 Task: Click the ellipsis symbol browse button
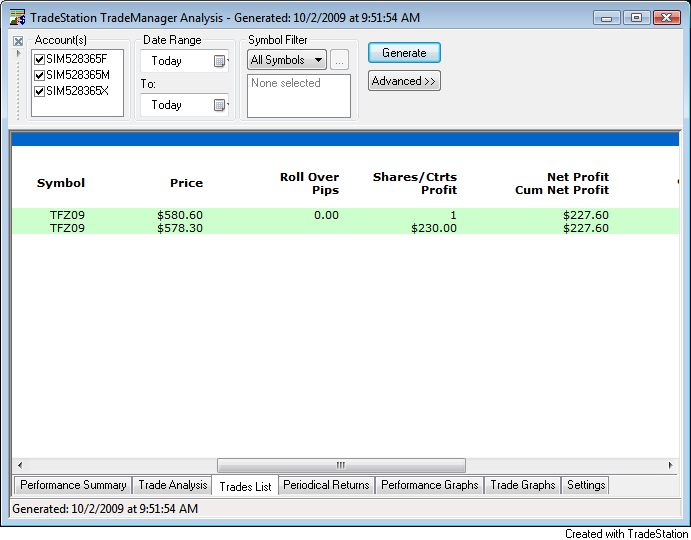point(339,60)
